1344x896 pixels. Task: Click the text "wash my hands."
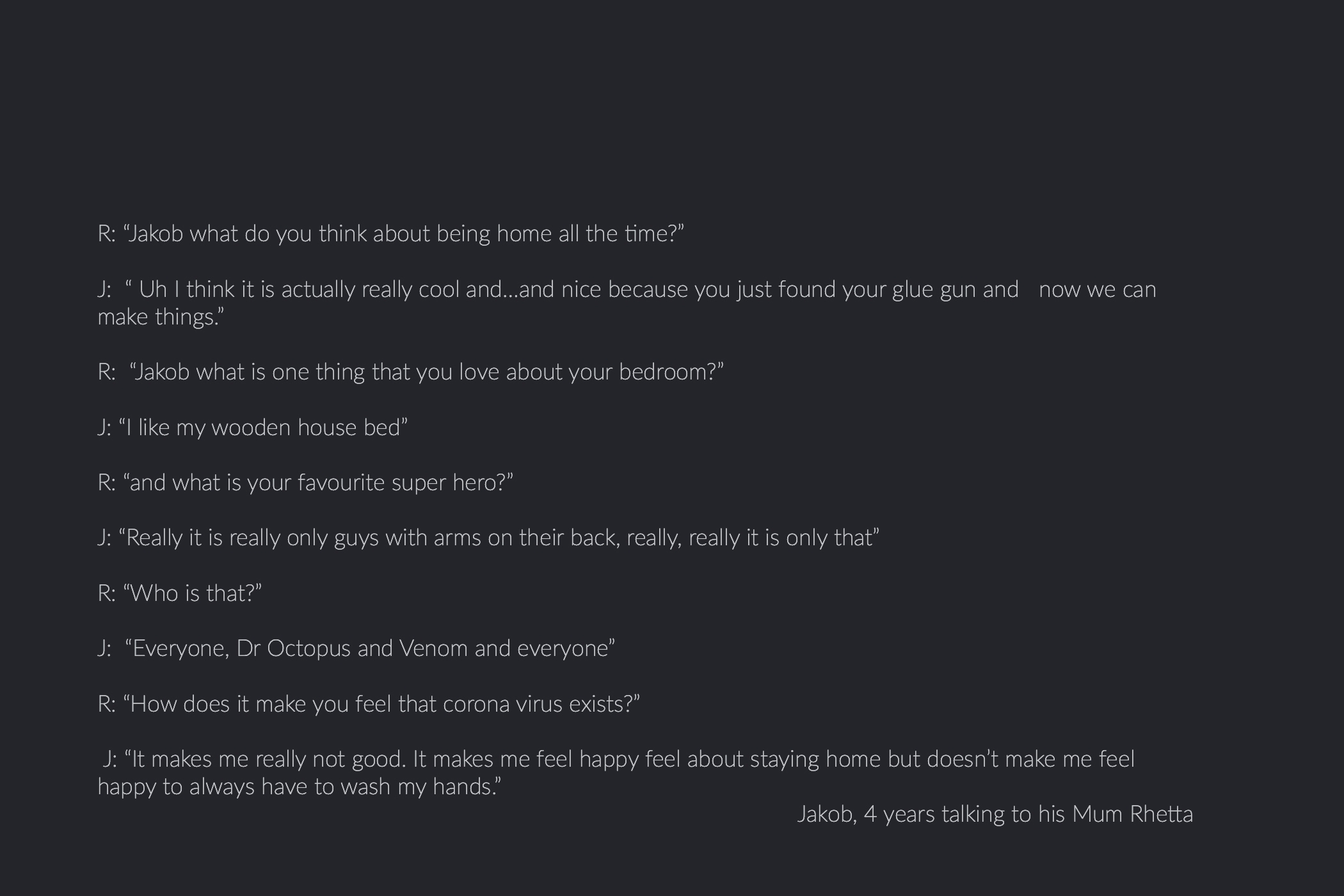click(420, 787)
